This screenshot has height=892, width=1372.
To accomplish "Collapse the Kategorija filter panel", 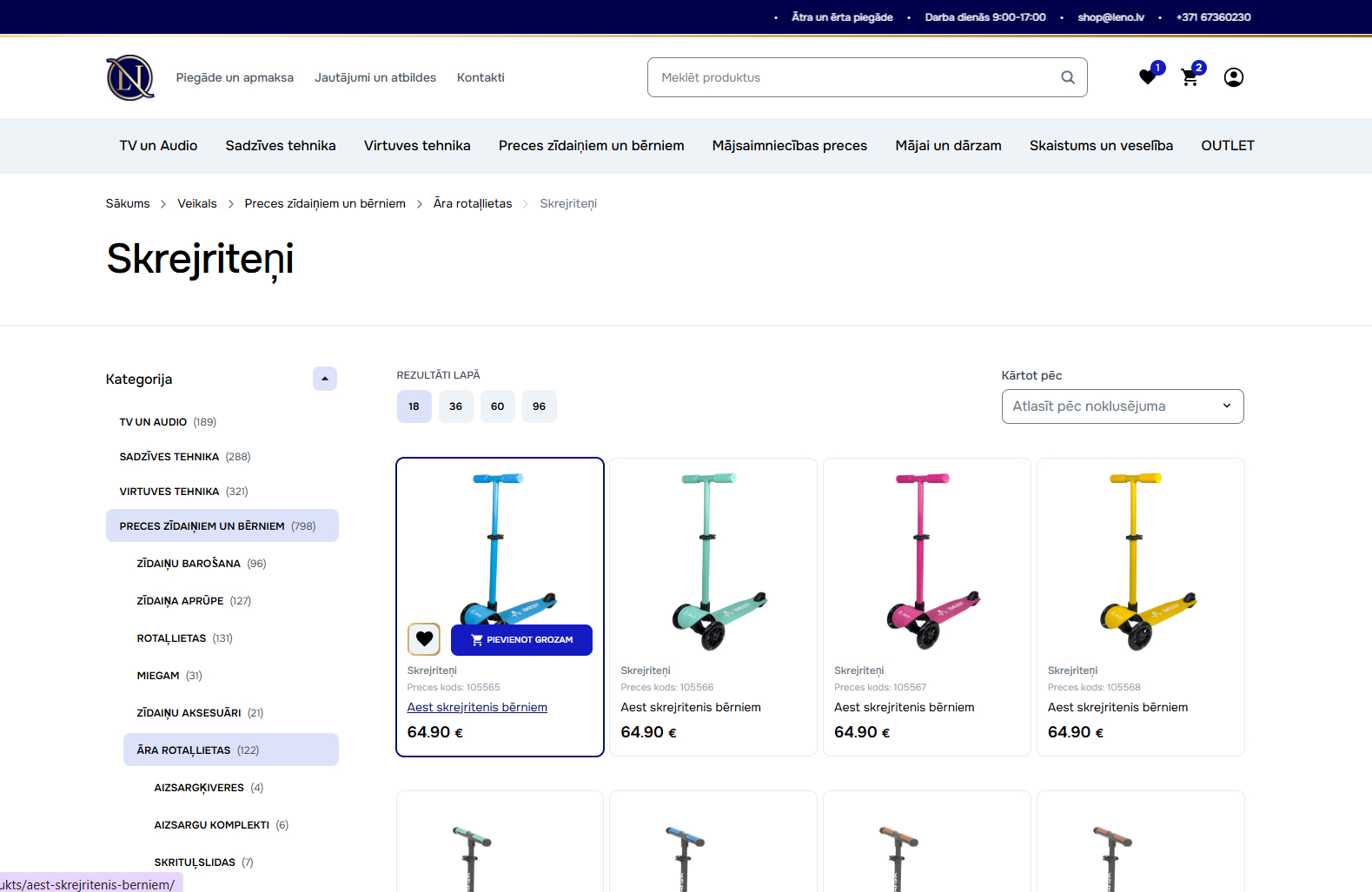I will (324, 379).
